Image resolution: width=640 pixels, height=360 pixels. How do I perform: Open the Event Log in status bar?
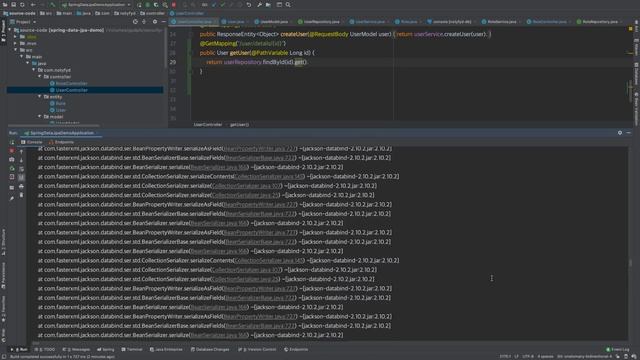point(618,349)
